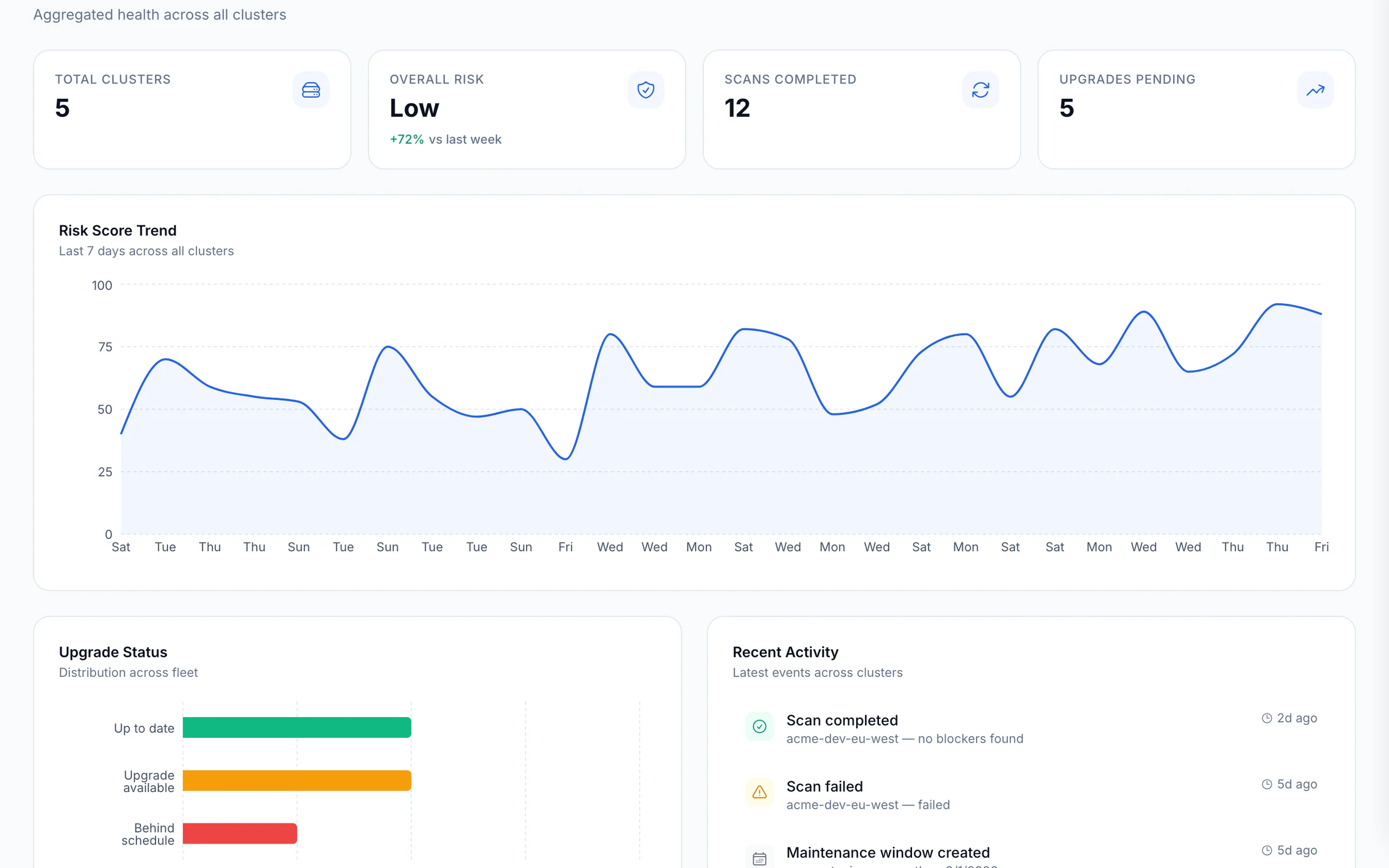
Task: Click the clock icon next to Scan failed timestamp
Action: pyautogui.click(x=1267, y=783)
